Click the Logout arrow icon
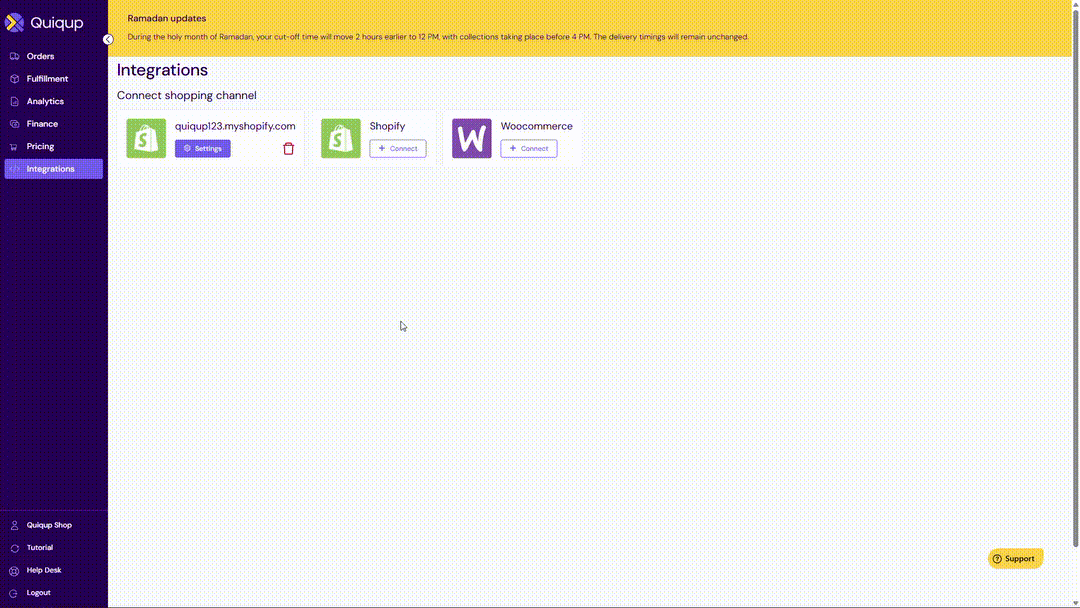The image size is (1080, 608). coord(14,594)
